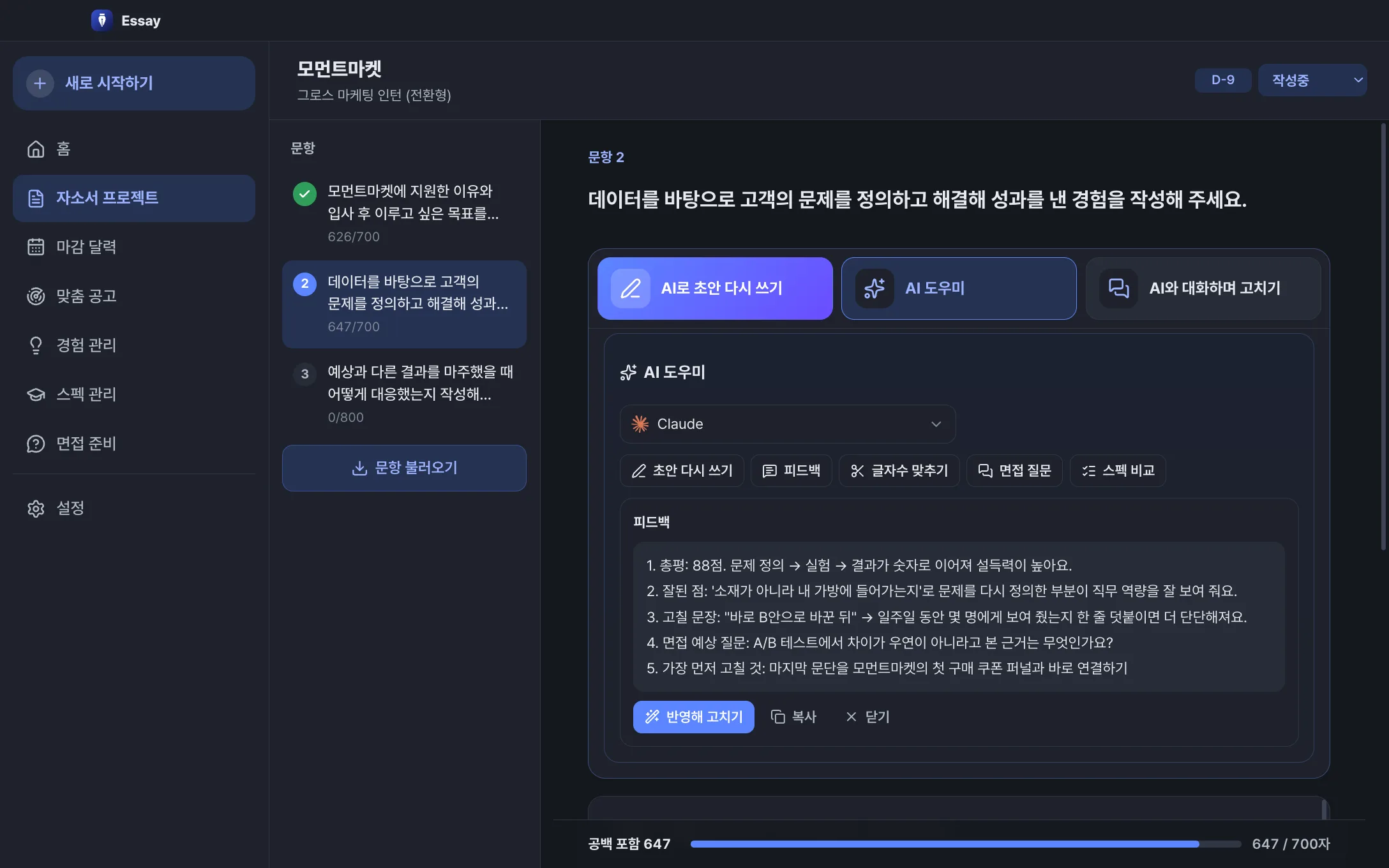Select question 2 데이터를 바탕으로 고객의
The height and width of the screenshot is (868, 1389).
404,304
